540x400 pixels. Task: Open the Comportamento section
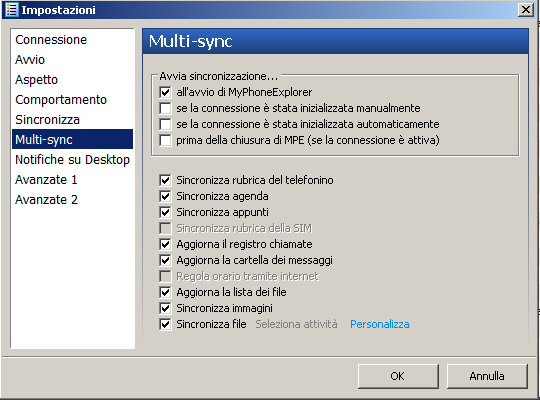point(61,100)
